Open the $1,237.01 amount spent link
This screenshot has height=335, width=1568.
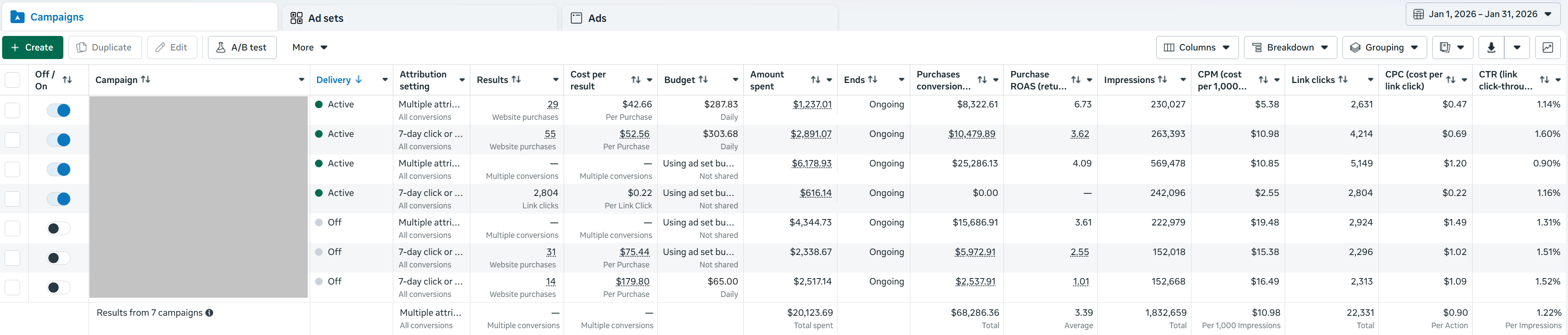pyautogui.click(x=812, y=105)
